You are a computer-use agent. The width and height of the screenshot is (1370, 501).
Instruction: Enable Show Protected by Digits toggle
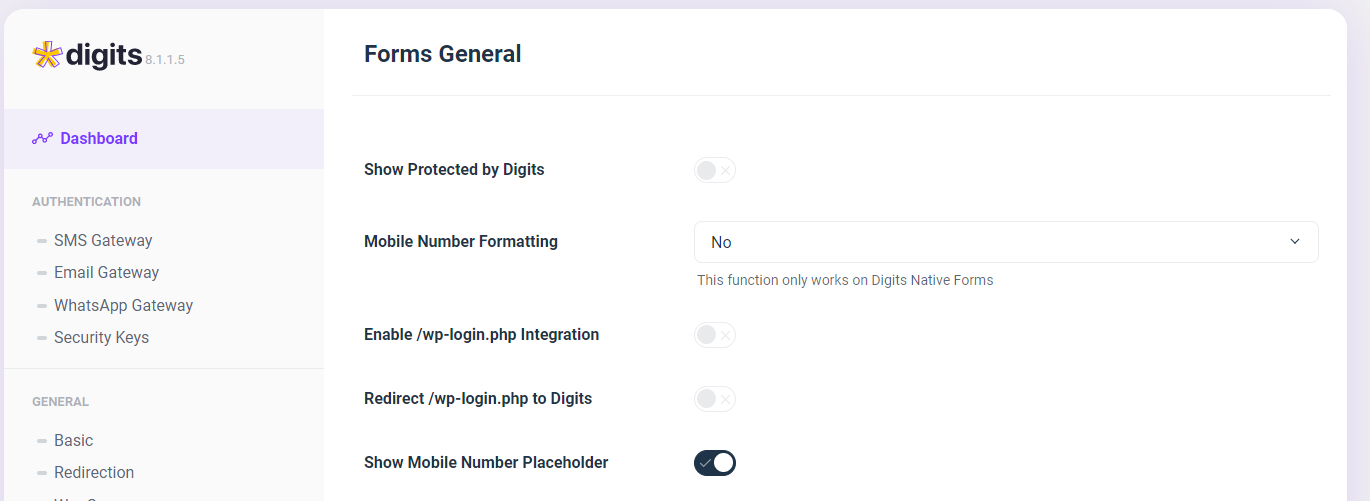pyautogui.click(x=715, y=170)
